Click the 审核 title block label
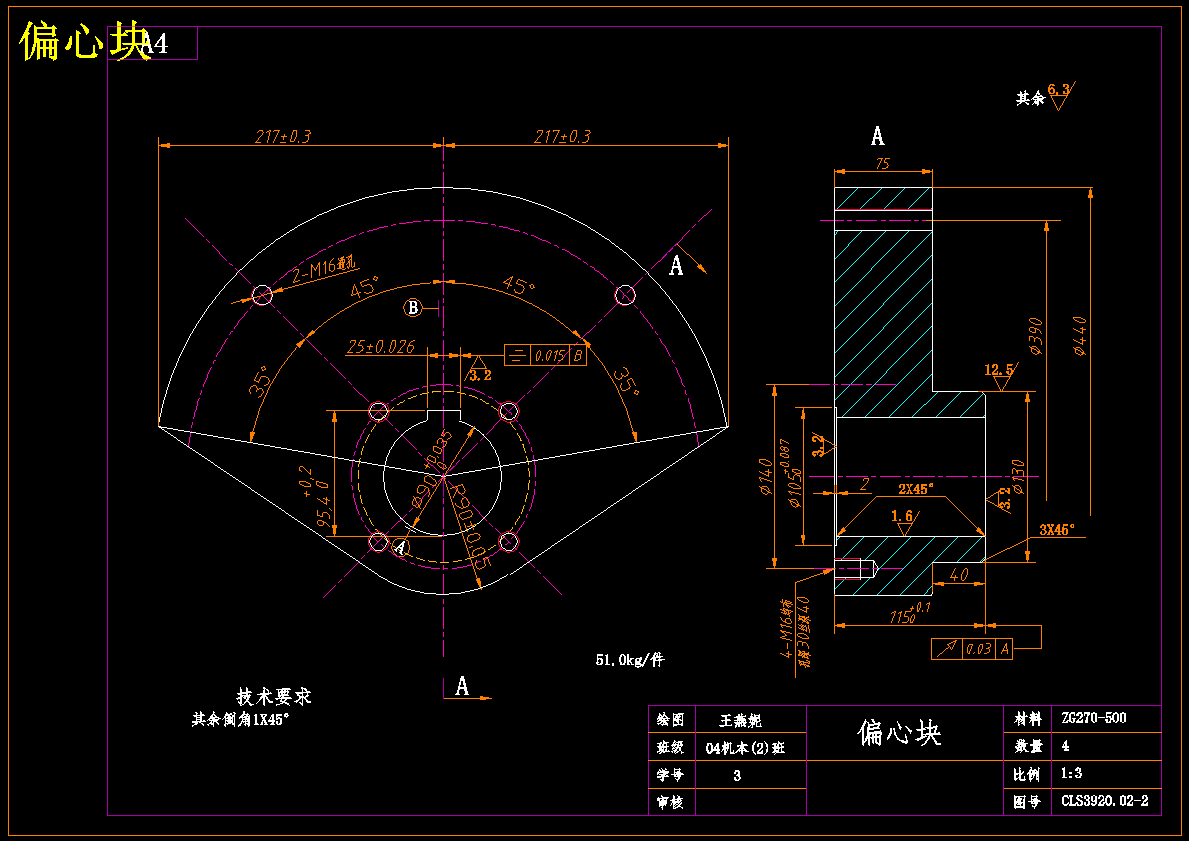 (x=671, y=802)
